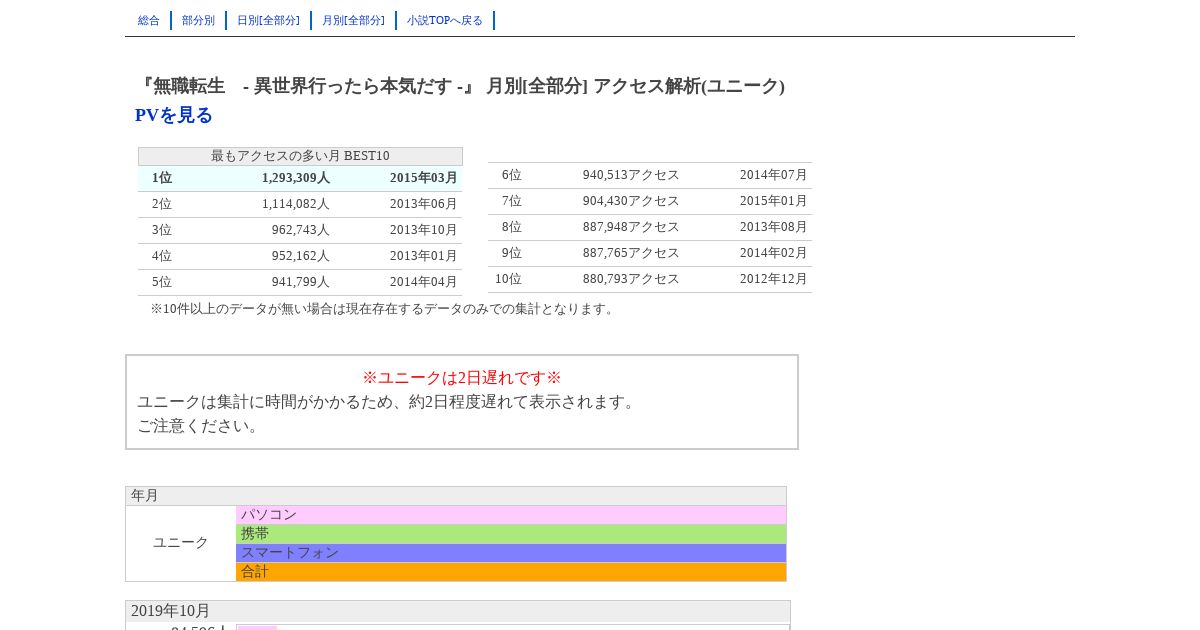The image size is (1200, 630).
Task: Click the red ユニークは2日遅れです notice
Action: click(x=462, y=378)
